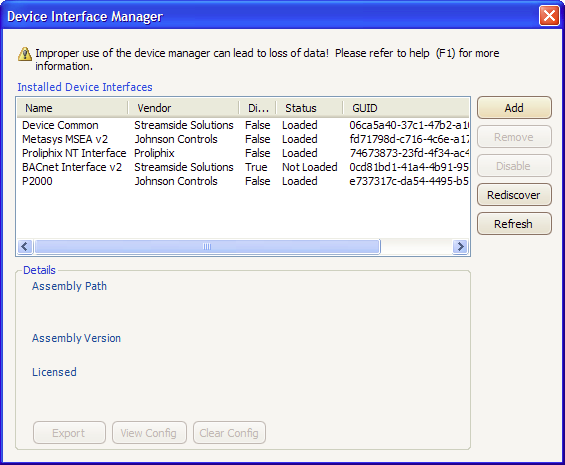Click Proliphix vendor cell
Viewport: 565px width, 465px height.
coord(154,153)
